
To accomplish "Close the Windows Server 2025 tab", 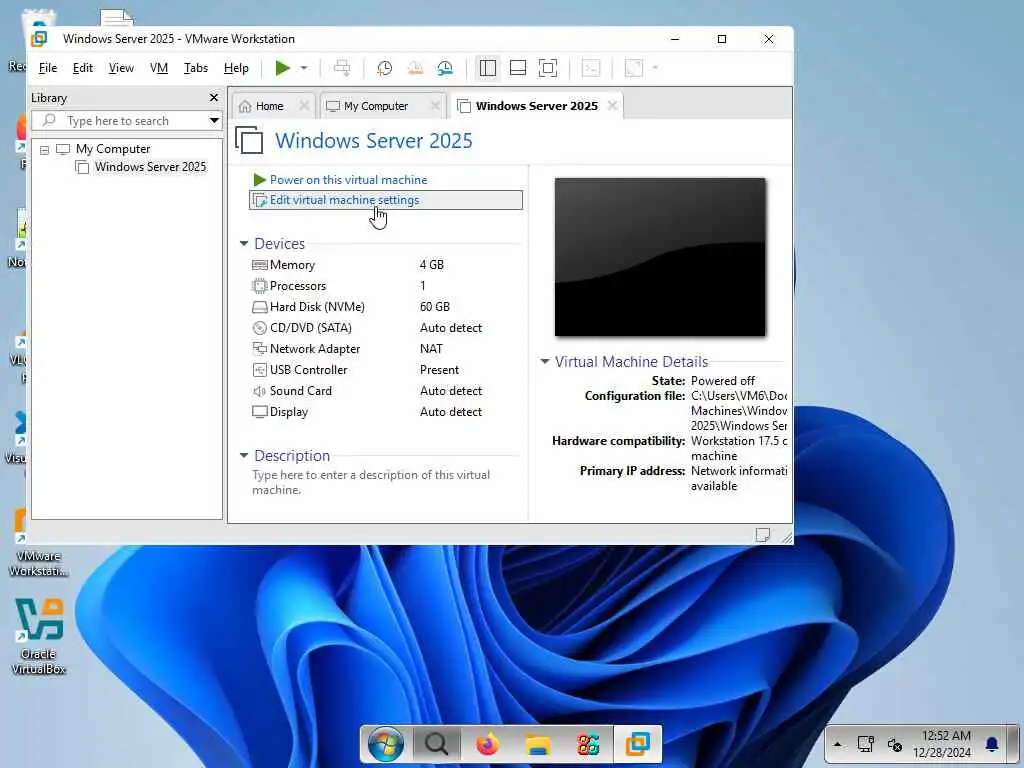I will coord(612,106).
